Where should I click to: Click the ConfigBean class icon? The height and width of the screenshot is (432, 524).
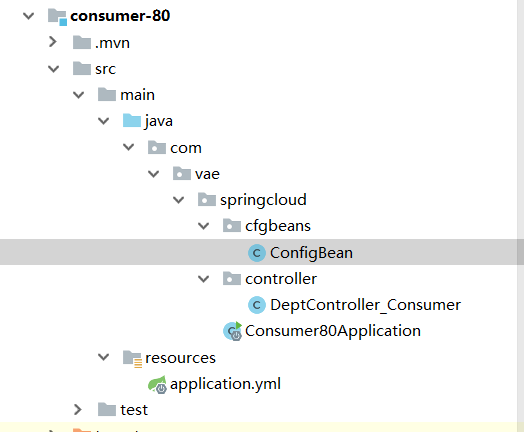(x=257, y=253)
